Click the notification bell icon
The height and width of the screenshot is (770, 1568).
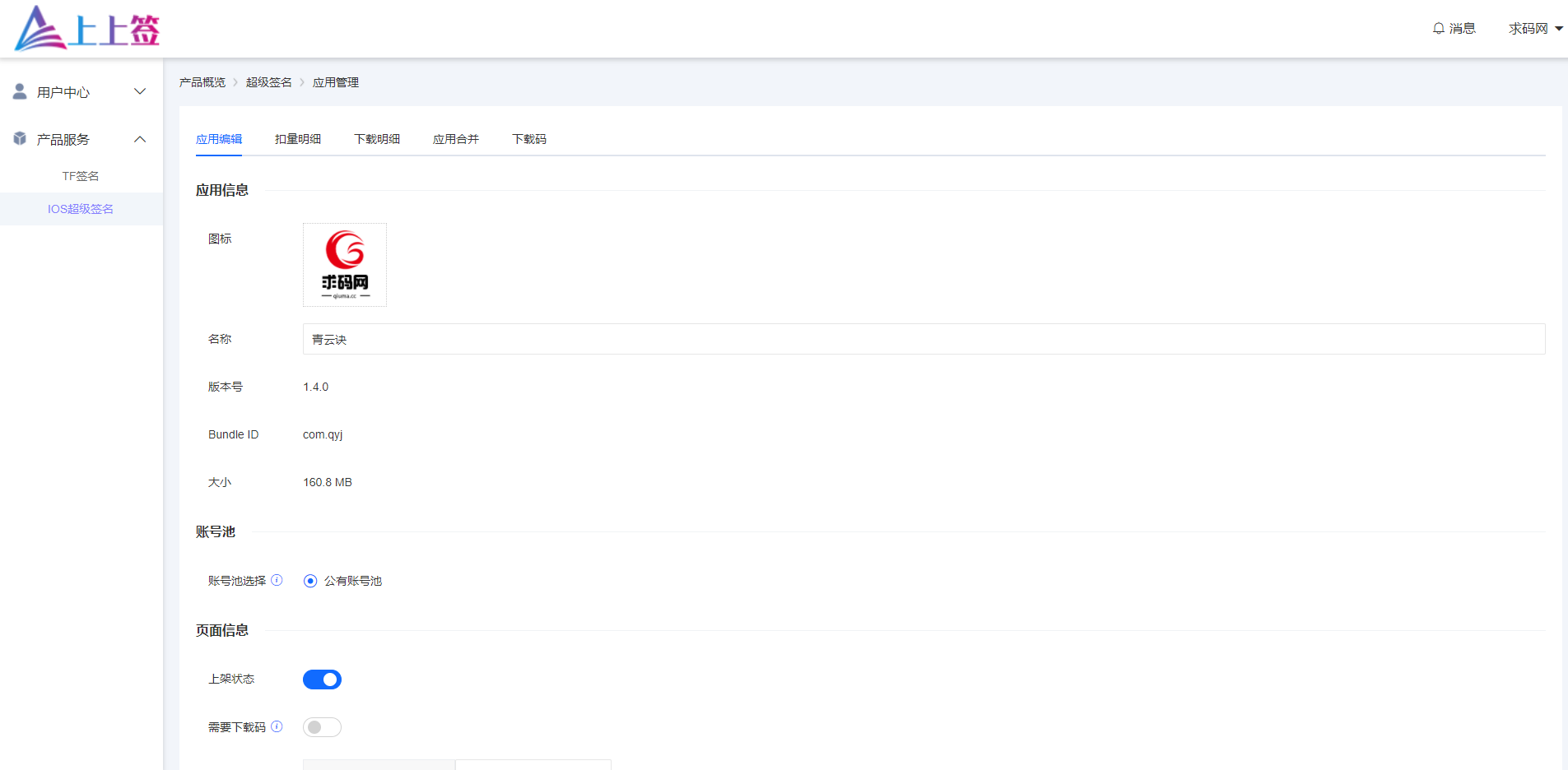point(1438,29)
